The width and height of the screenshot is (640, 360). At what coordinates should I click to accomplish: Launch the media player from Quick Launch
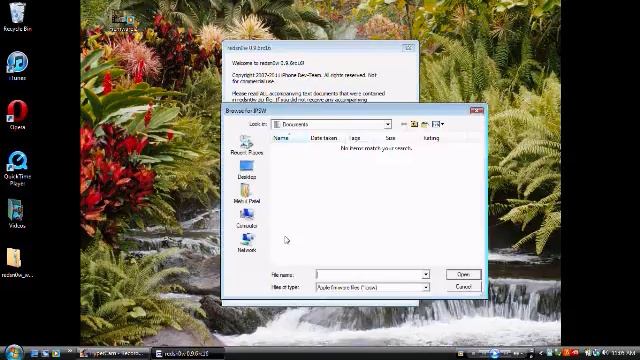(56, 353)
